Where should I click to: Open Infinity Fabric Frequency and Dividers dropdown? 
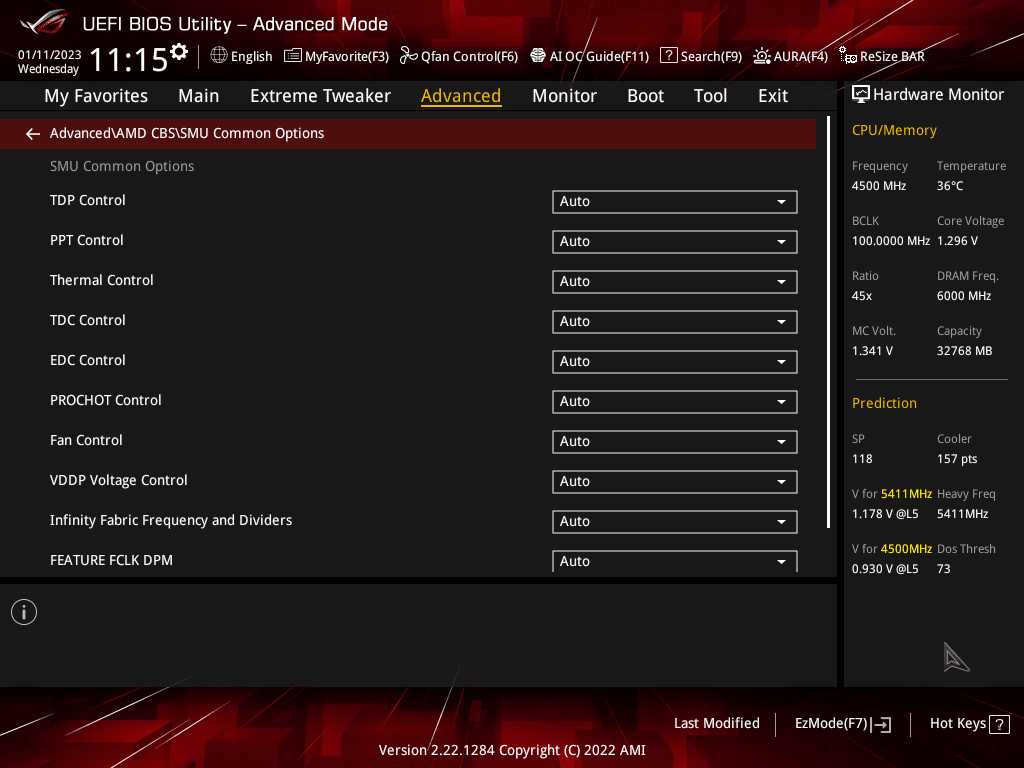[675, 522]
